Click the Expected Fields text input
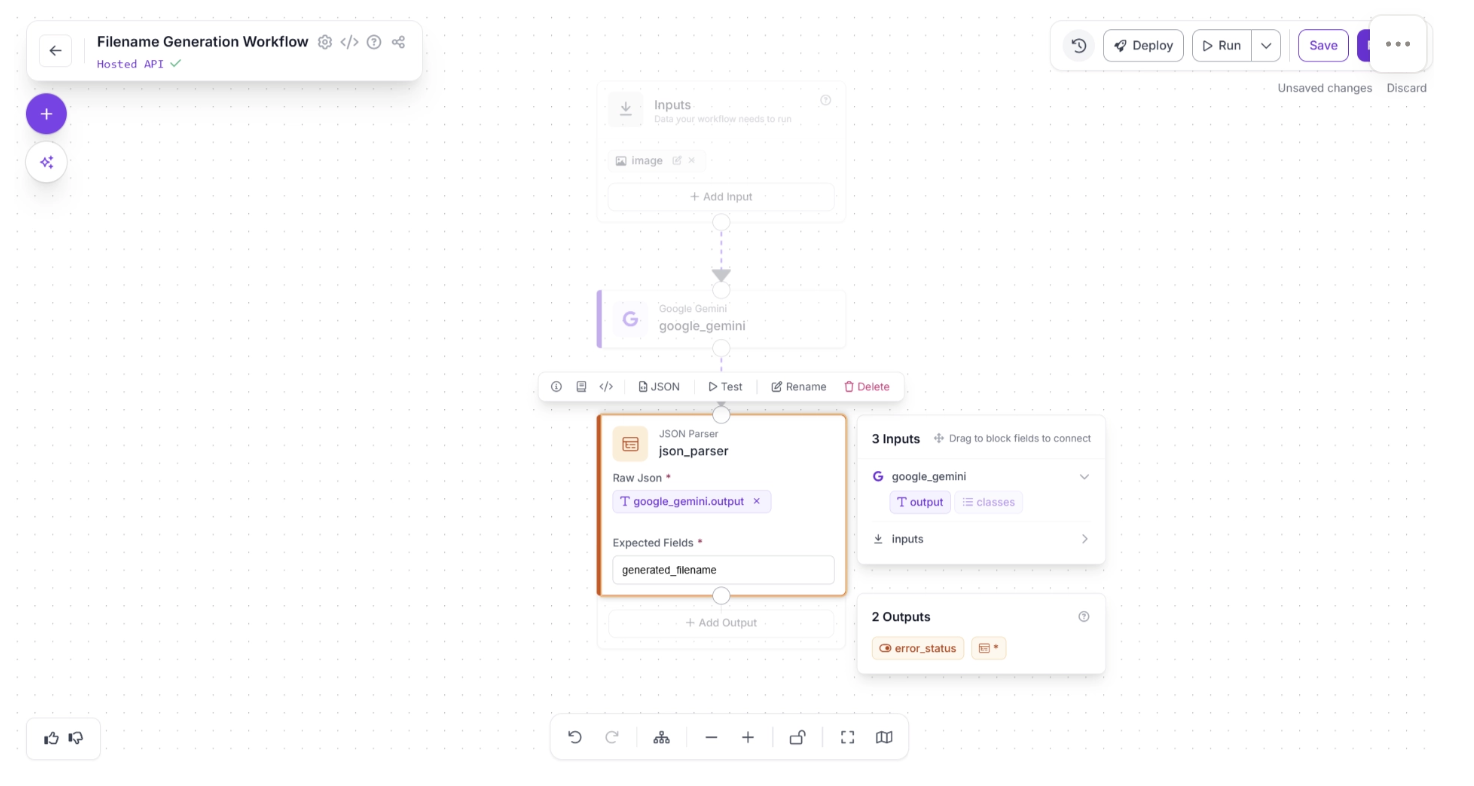Image resolution: width=1474 pixels, height=786 pixels. tap(722, 570)
